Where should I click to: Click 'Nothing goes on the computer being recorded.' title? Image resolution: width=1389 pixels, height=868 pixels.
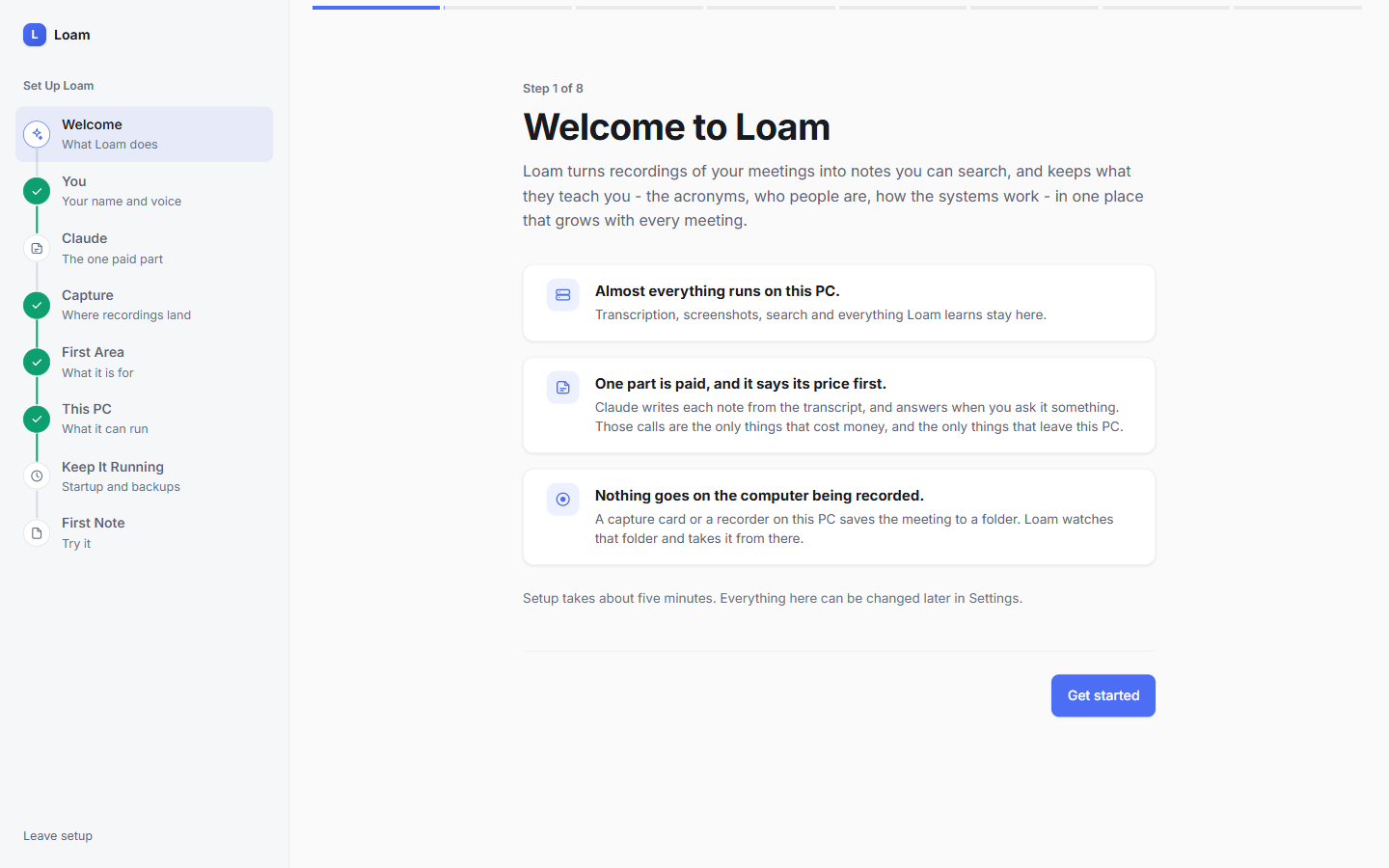point(759,496)
